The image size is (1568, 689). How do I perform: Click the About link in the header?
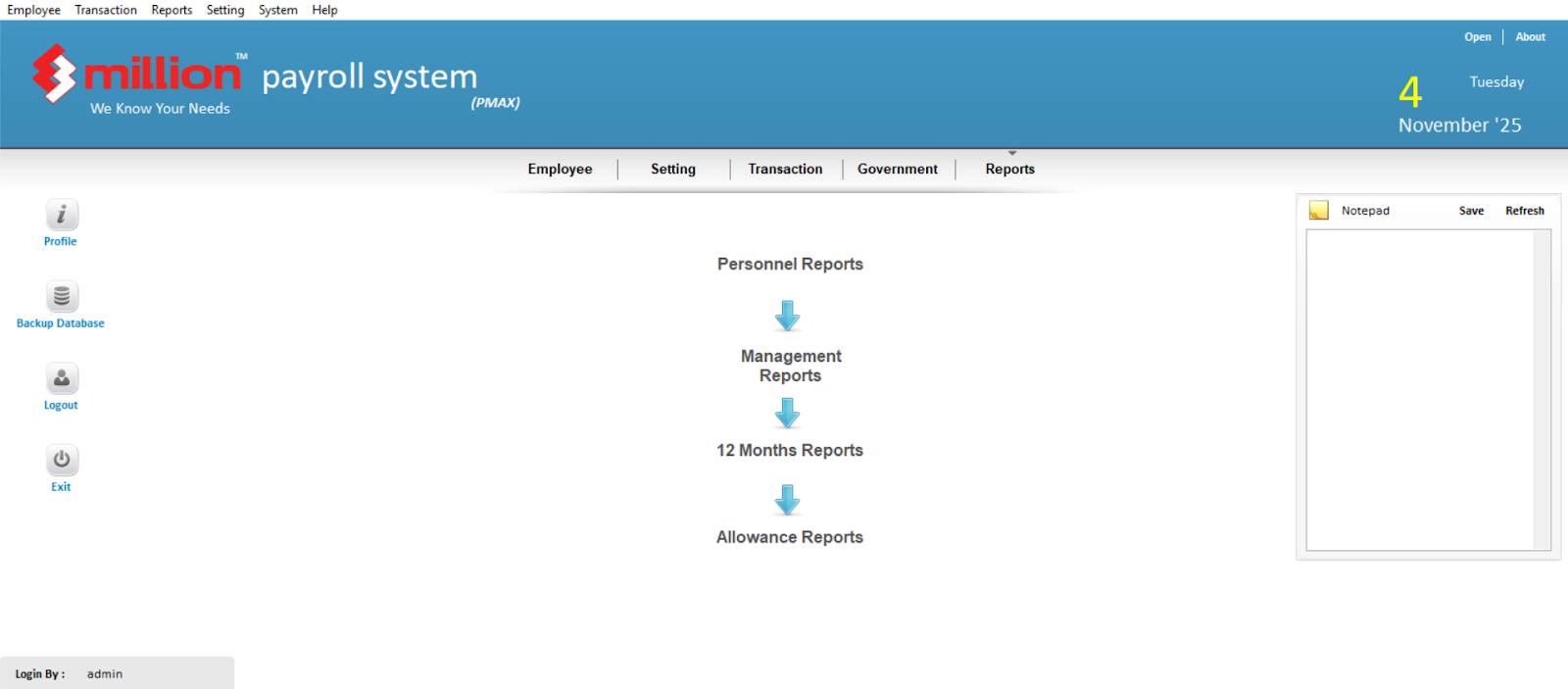coord(1530,37)
